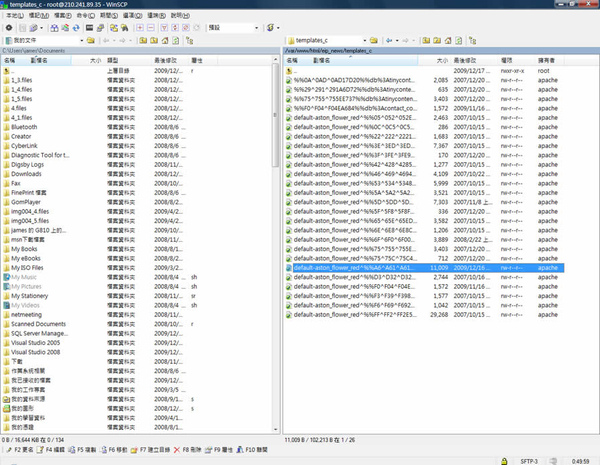This screenshot has width=600, height=465.
Task: Open session in PuTTY icon
Action: click(100, 28)
